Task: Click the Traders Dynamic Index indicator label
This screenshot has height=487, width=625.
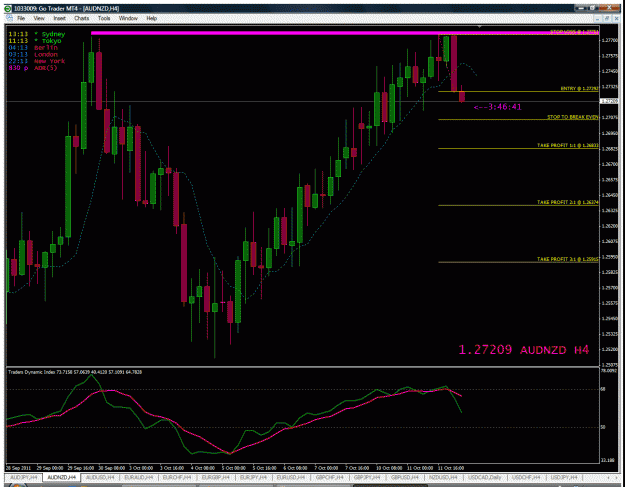Action: [x=75, y=372]
